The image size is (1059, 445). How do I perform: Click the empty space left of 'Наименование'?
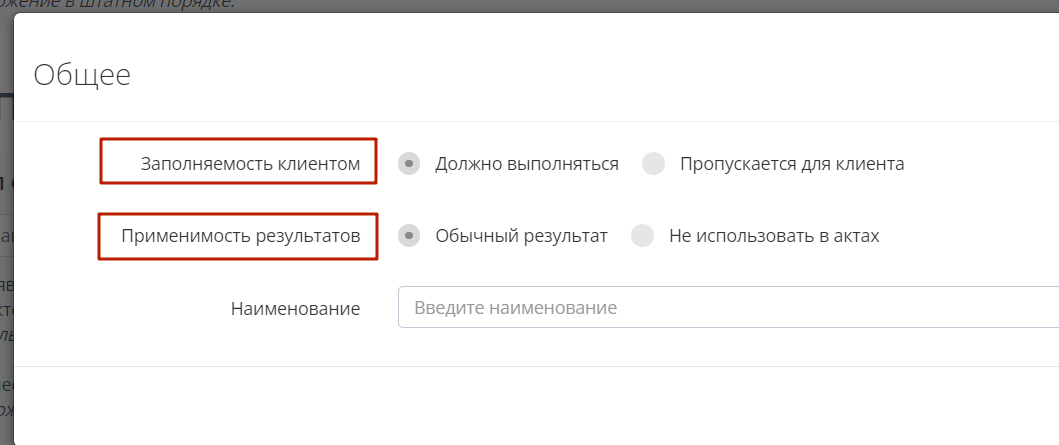click(x=120, y=309)
